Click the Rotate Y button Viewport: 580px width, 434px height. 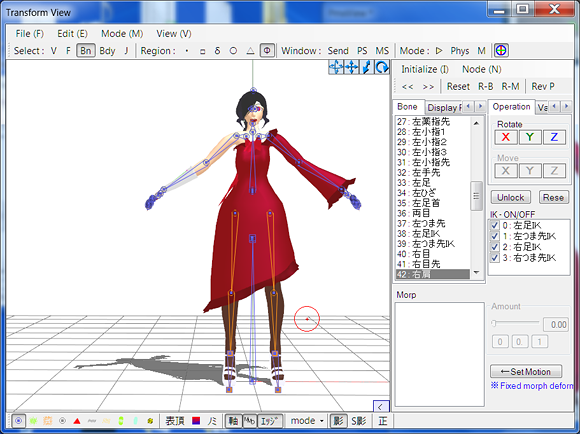530,137
